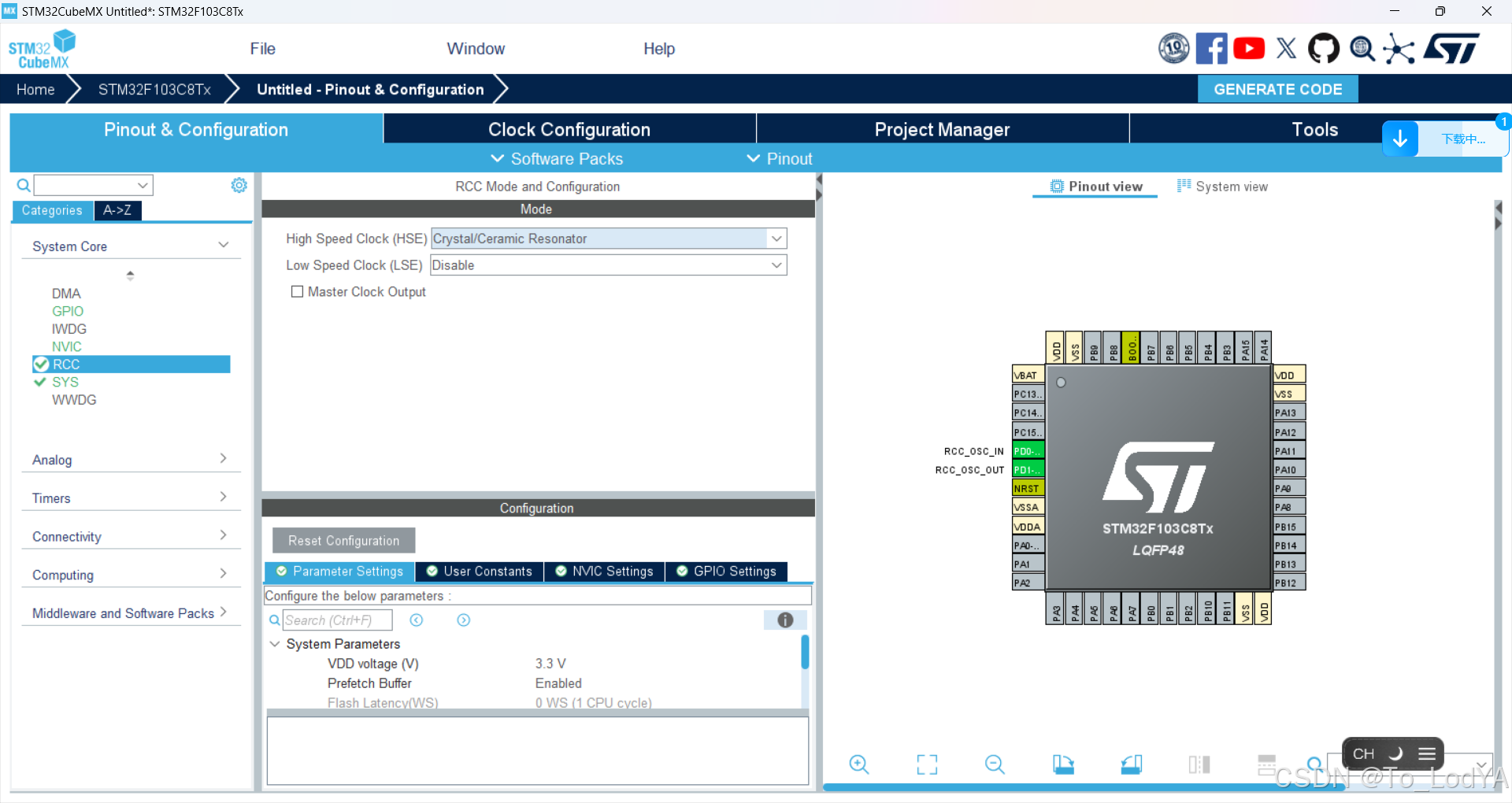Select the yellow NRST pin on chip
This screenshot has height=803, width=1512.
(x=1028, y=489)
